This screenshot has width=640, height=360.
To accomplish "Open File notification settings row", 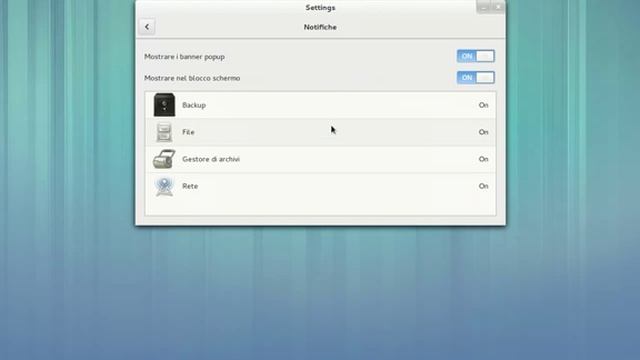I will click(320, 132).
